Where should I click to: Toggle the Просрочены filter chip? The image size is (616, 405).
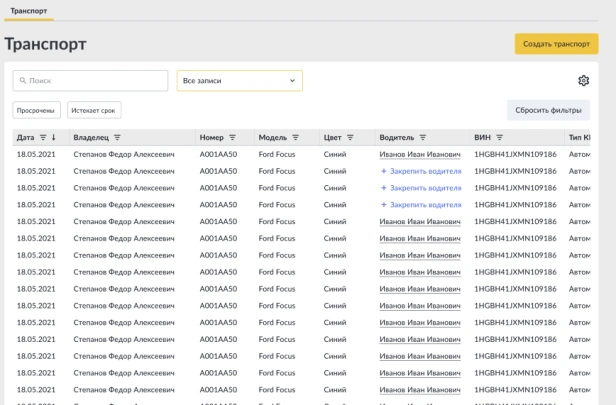click(37, 110)
